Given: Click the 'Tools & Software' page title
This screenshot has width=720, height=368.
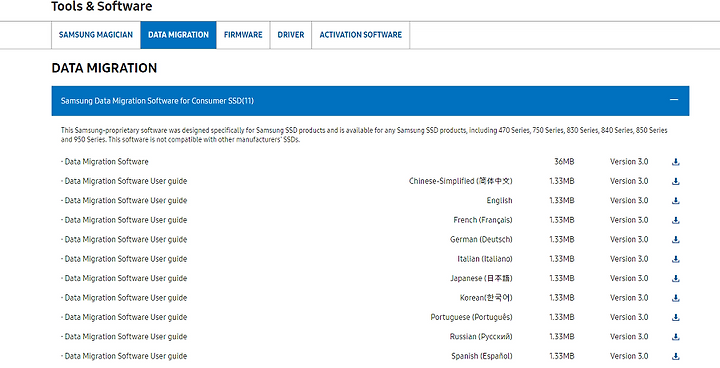Looking at the screenshot, I should pyautogui.click(x=101, y=6).
